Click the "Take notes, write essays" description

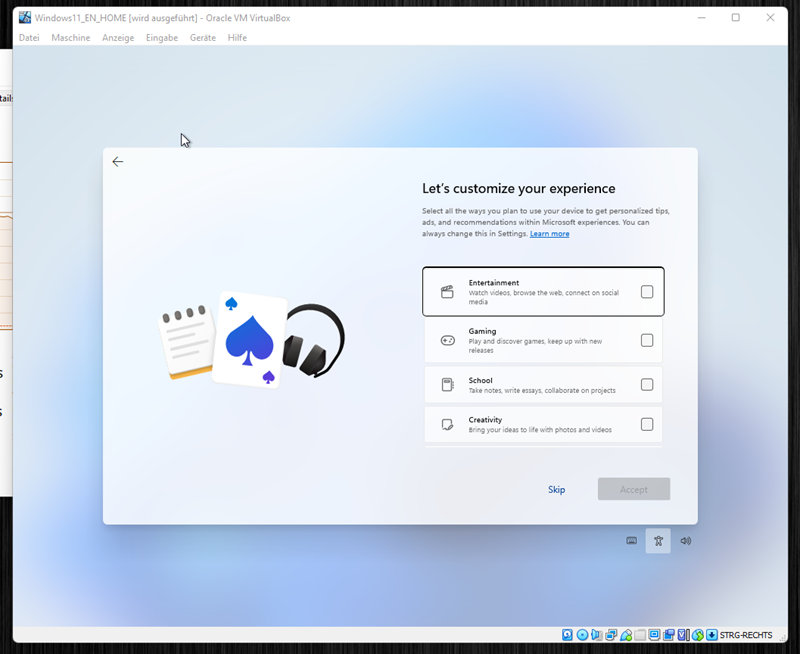(542, 391)
